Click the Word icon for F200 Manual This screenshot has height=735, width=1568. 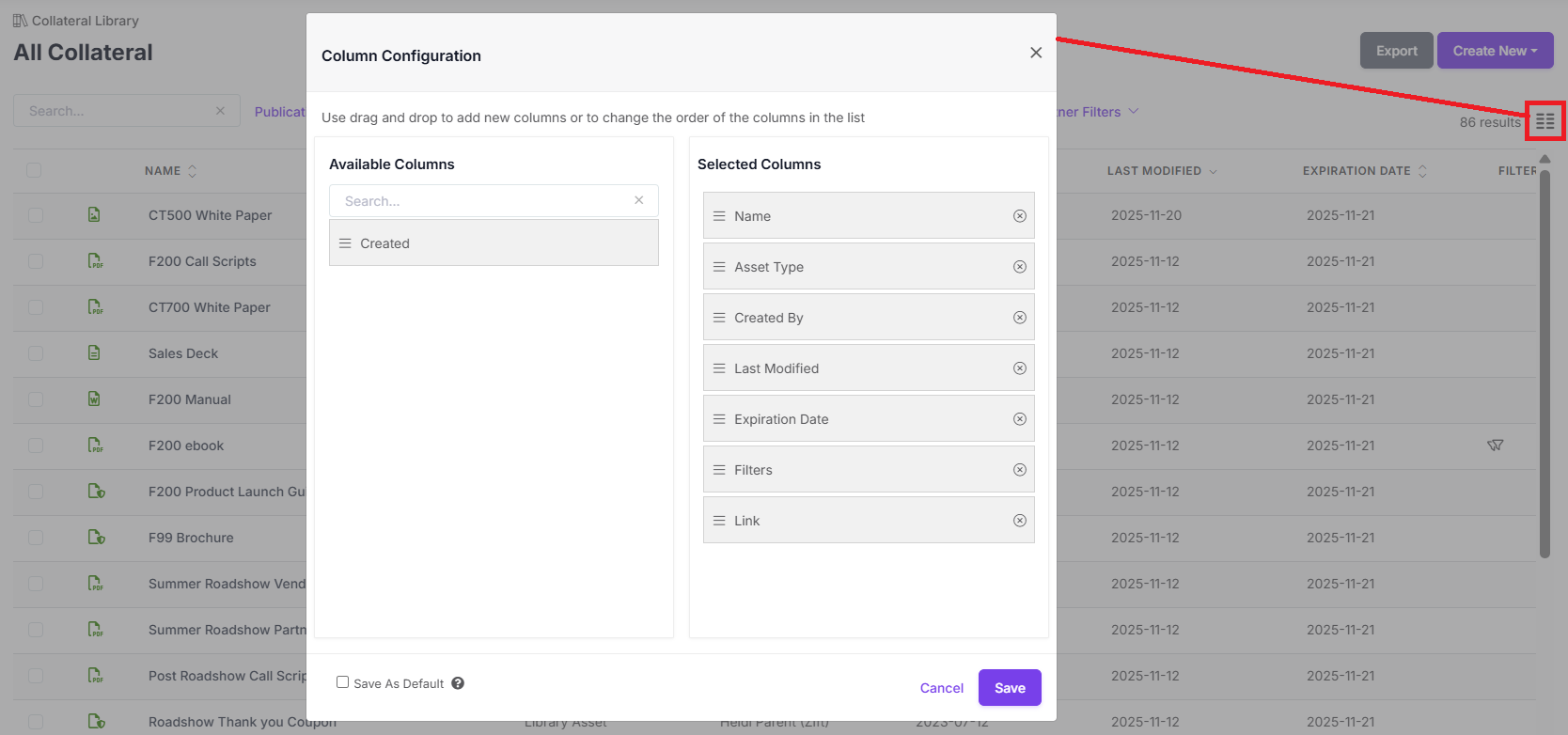pyautogui.click(x=94, y=399)
